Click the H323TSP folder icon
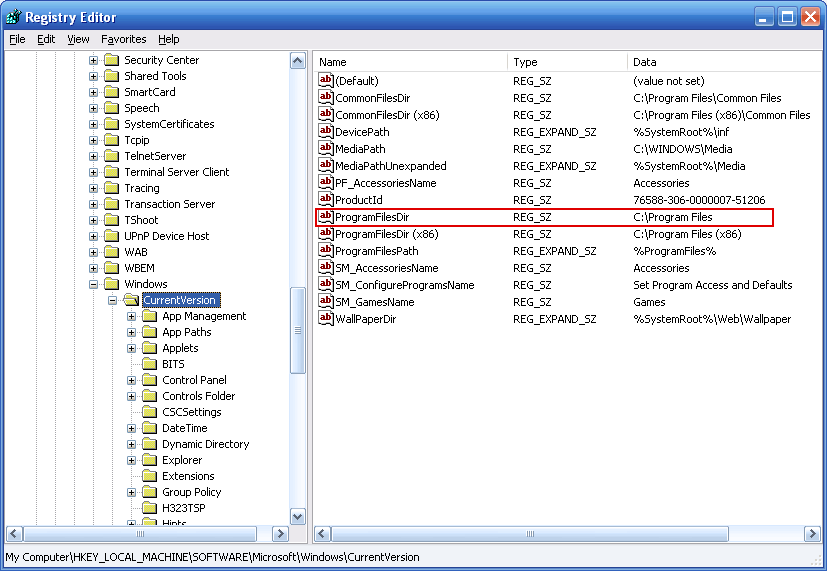The width and height of the screenshot is (827, 571). (x=150, y=508)
